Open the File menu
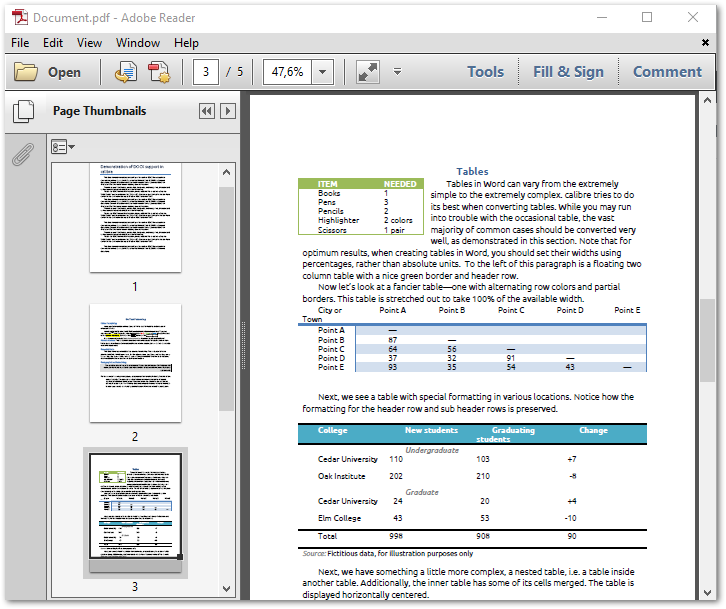The width and height of the screenshot is (726, 609). coord(20,43)
